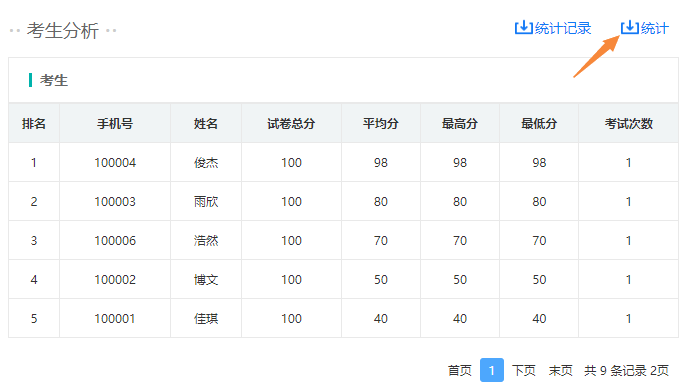Click the 平均分 column header
The image size is (690, 386).
(381, 124)
